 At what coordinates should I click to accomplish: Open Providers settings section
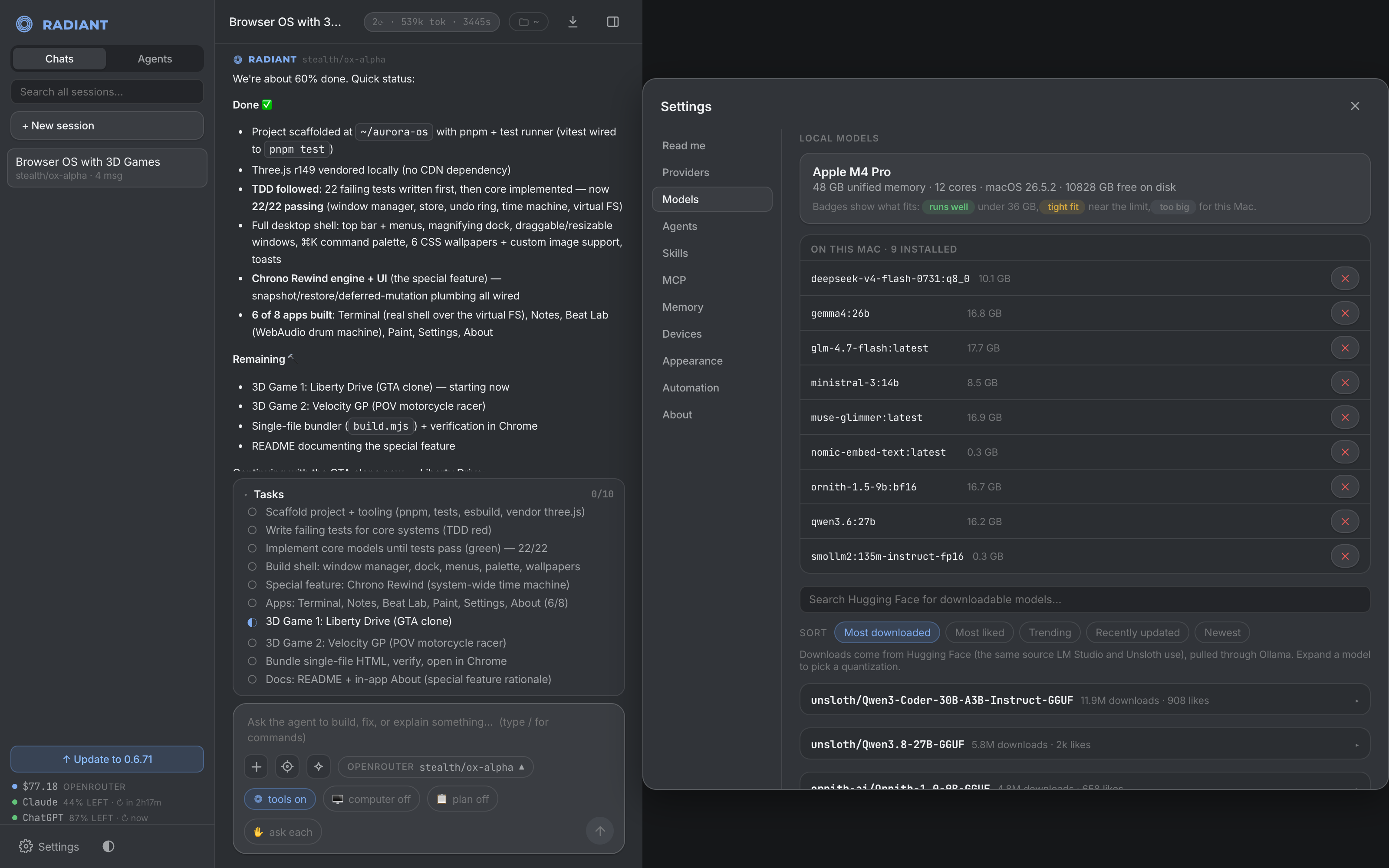tap(712, 173)
